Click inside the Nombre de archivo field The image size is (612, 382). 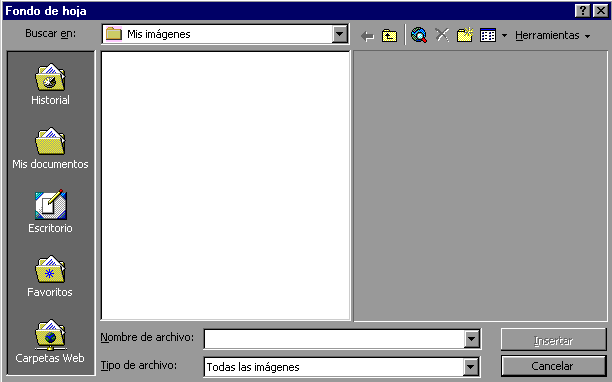334,339
